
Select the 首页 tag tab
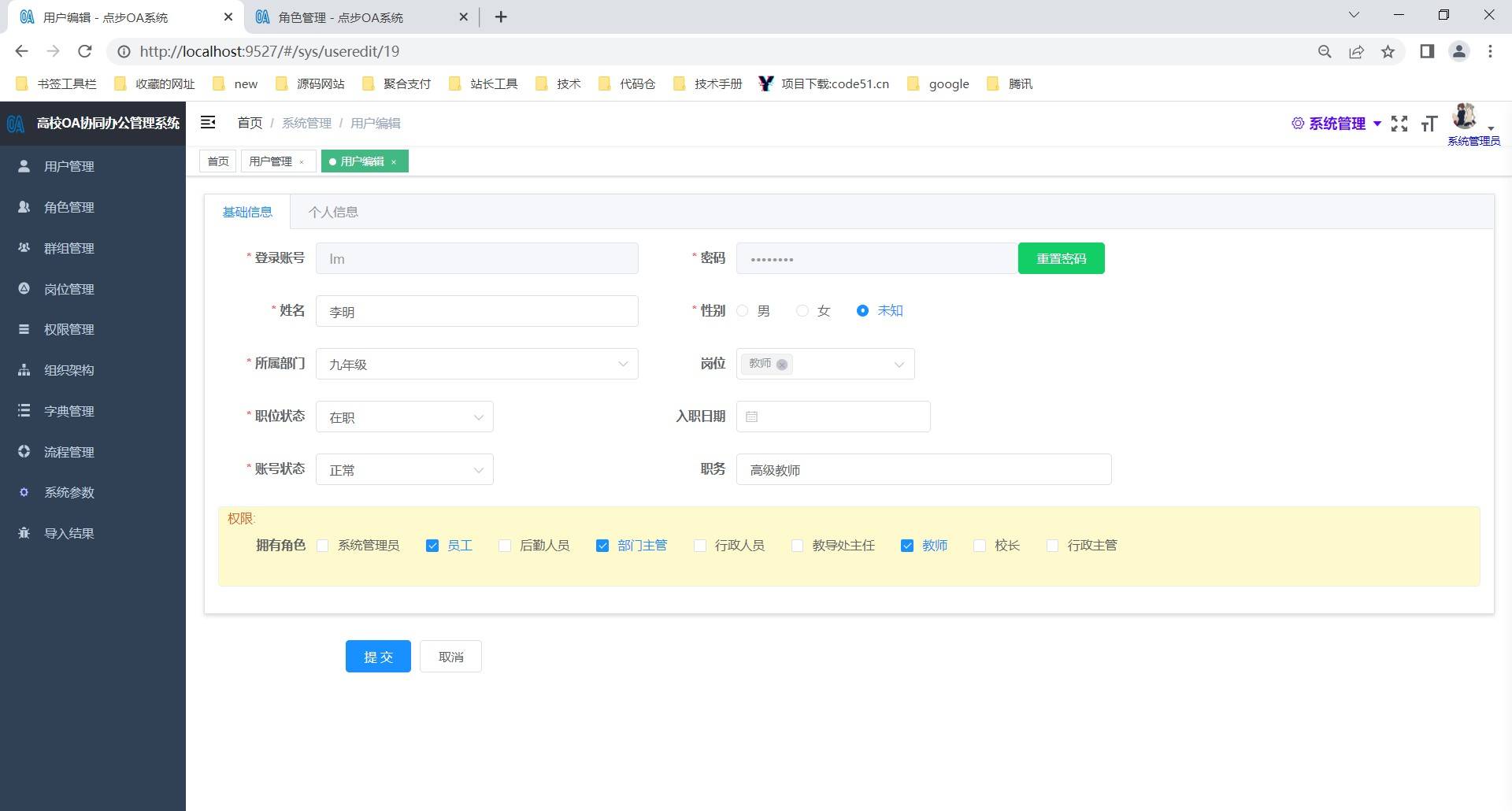(x=218, y=161)
